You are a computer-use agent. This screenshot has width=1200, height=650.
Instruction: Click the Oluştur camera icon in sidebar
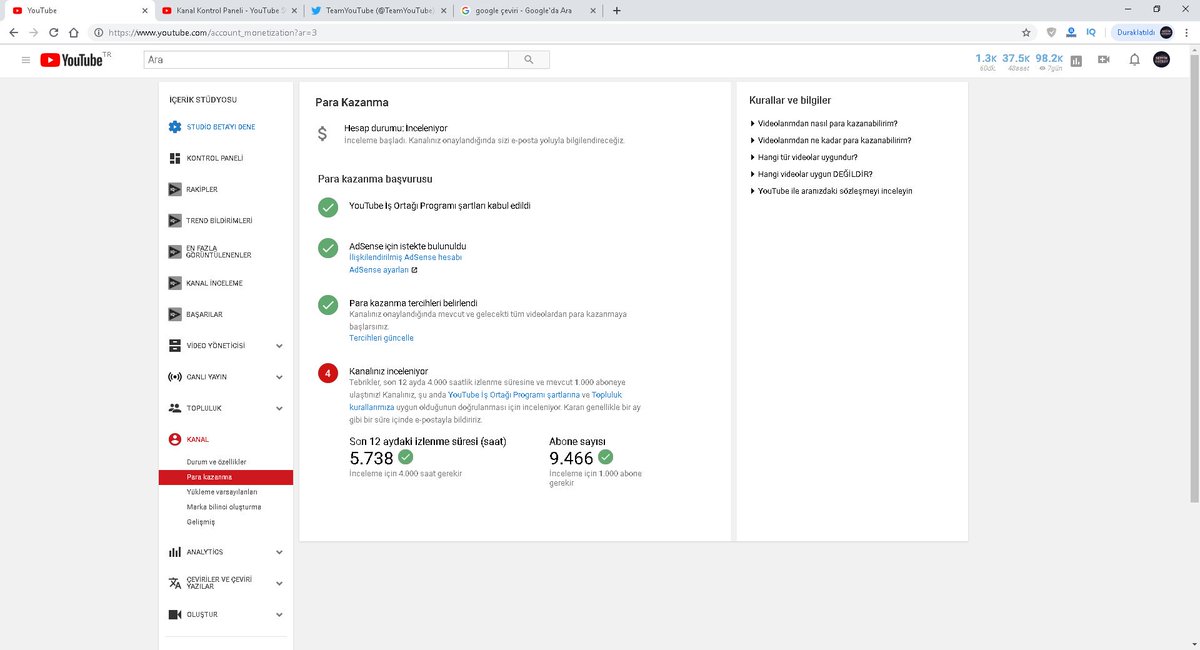click(175, 614)
